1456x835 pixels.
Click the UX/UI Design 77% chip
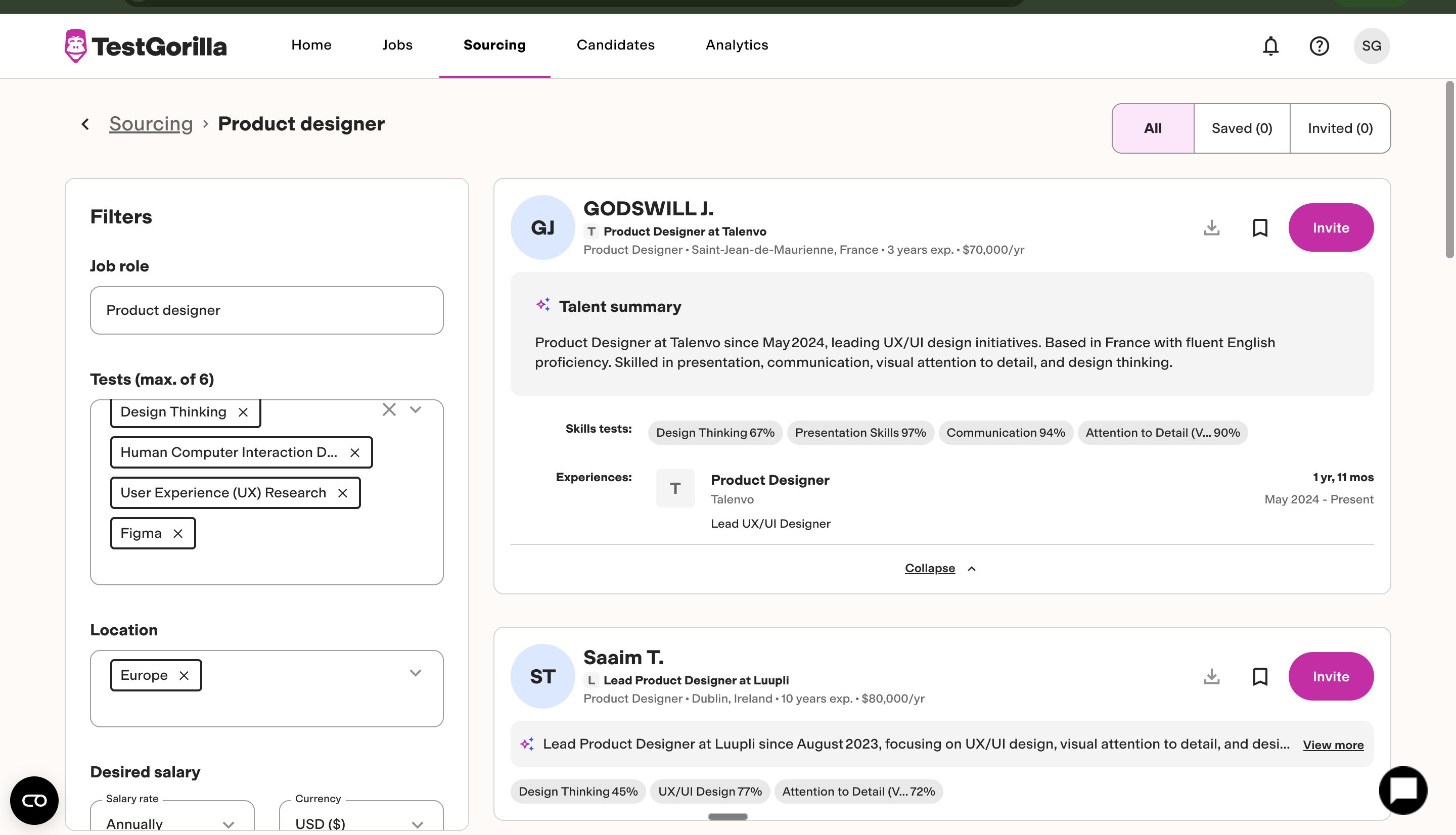pyautogui.click(x=710, y=792)
